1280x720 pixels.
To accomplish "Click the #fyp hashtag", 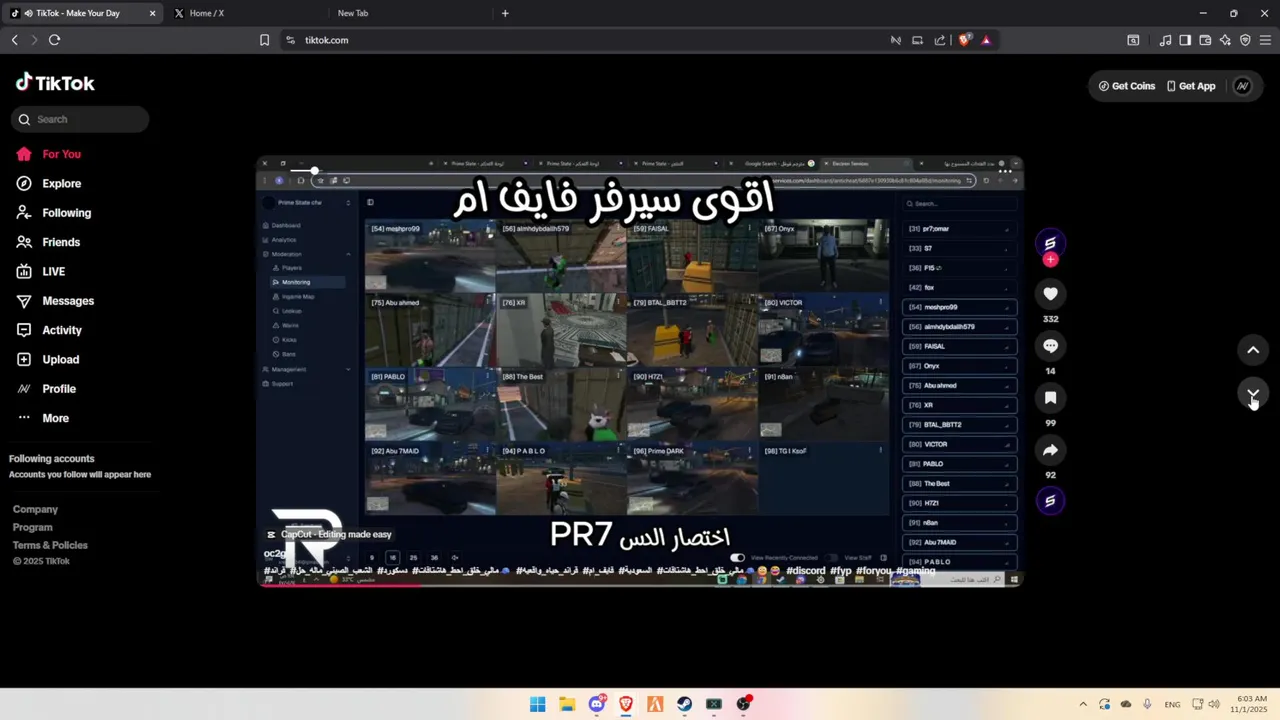I will click(841, 571).
